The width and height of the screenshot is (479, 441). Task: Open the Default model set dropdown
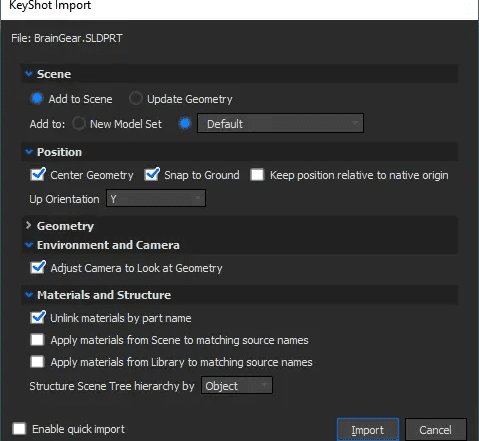(280, 123)
